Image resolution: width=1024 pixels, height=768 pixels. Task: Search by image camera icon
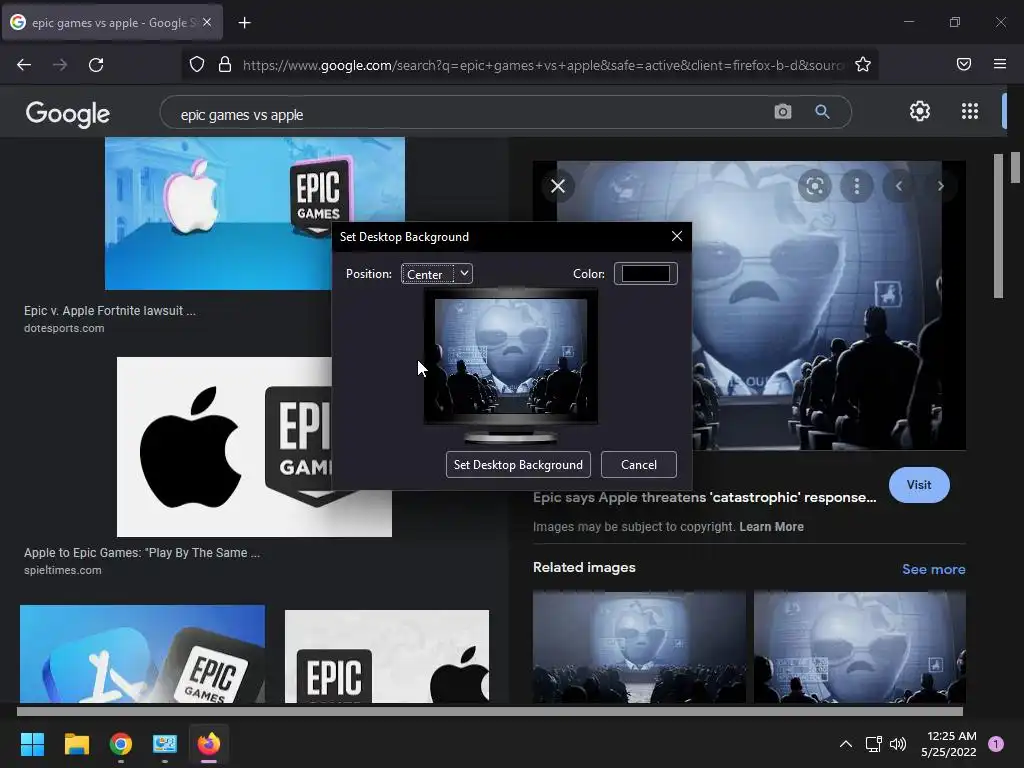(x=782, y=112)
